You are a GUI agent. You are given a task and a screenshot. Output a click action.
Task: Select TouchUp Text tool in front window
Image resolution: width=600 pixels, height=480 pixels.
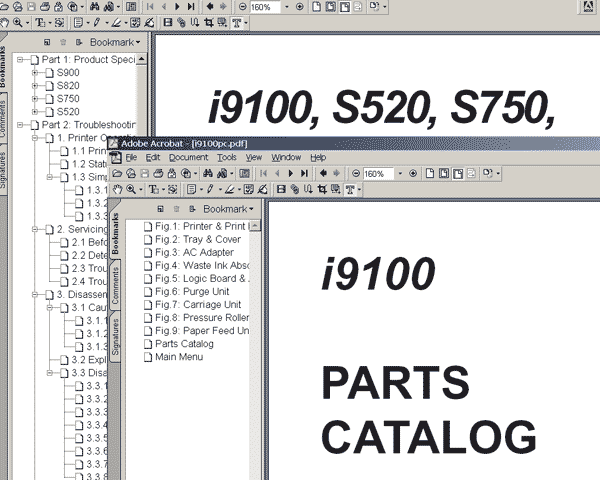click(x=350, y=189)
